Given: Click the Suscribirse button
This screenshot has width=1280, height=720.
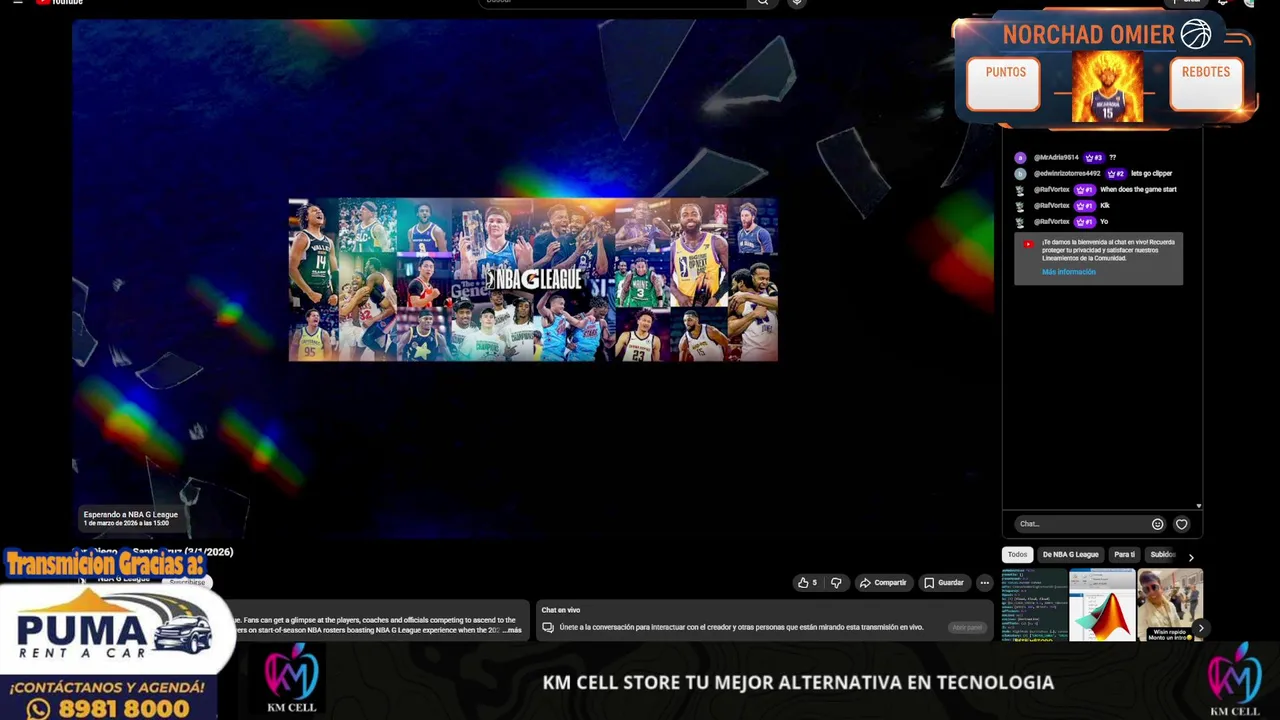Looking at the screenshot, I should click(187, 582).
